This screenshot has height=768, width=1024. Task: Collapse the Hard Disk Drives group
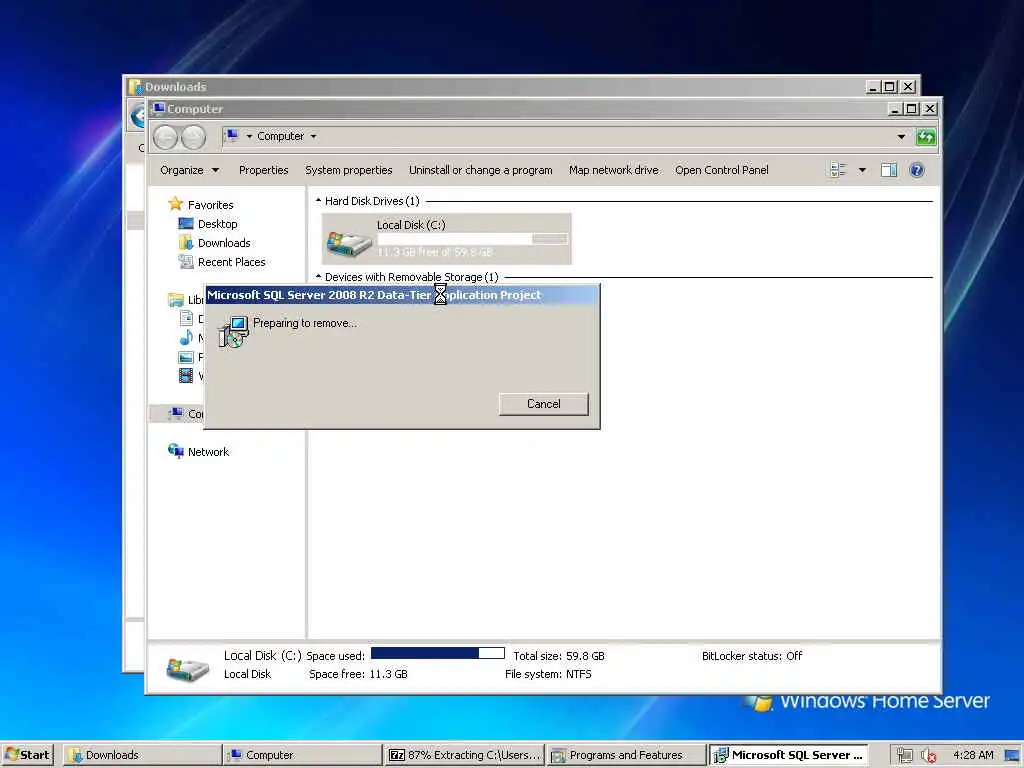[319, 200]
